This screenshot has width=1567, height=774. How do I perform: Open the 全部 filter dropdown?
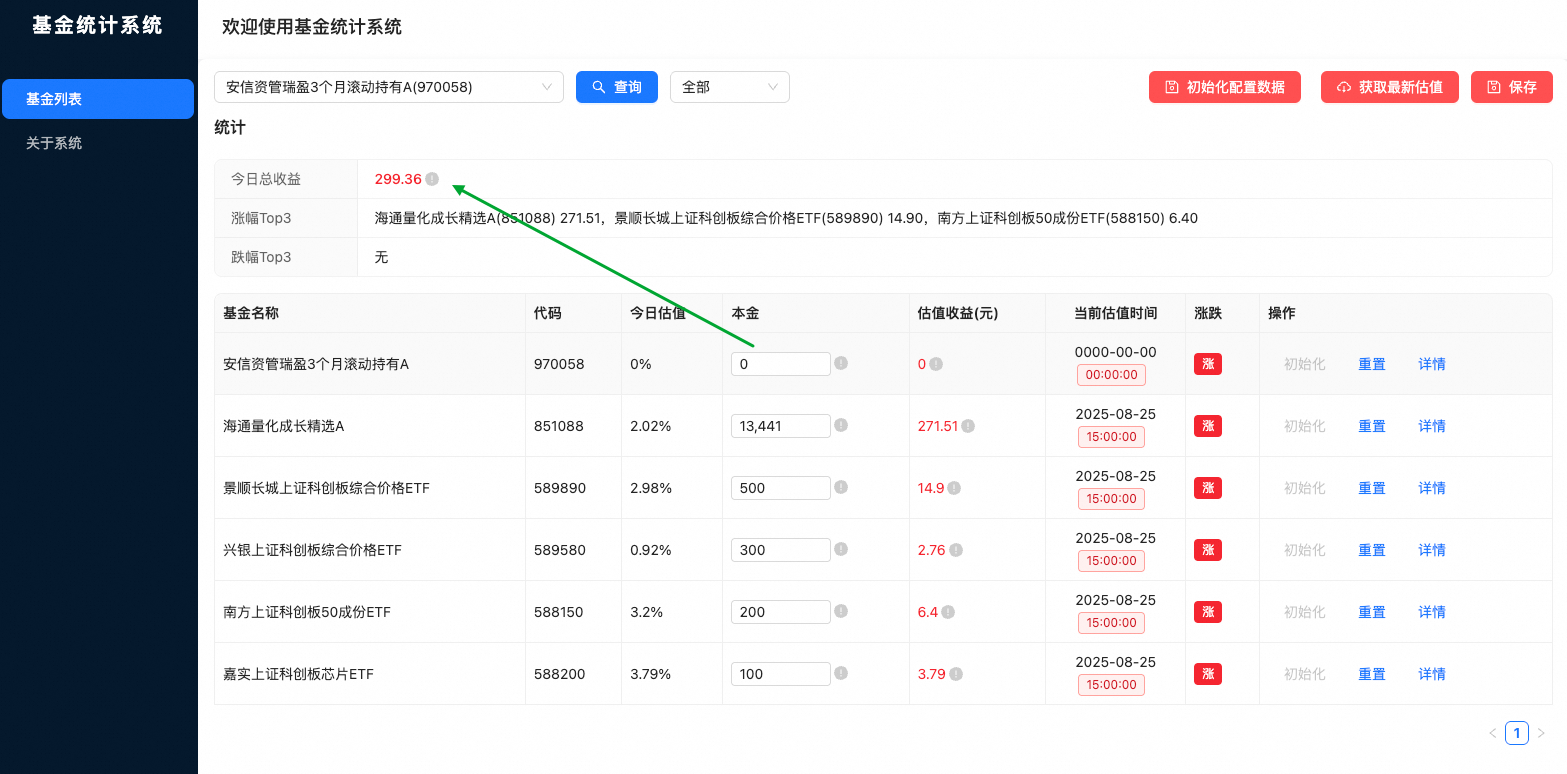click(x=730, y=87)
